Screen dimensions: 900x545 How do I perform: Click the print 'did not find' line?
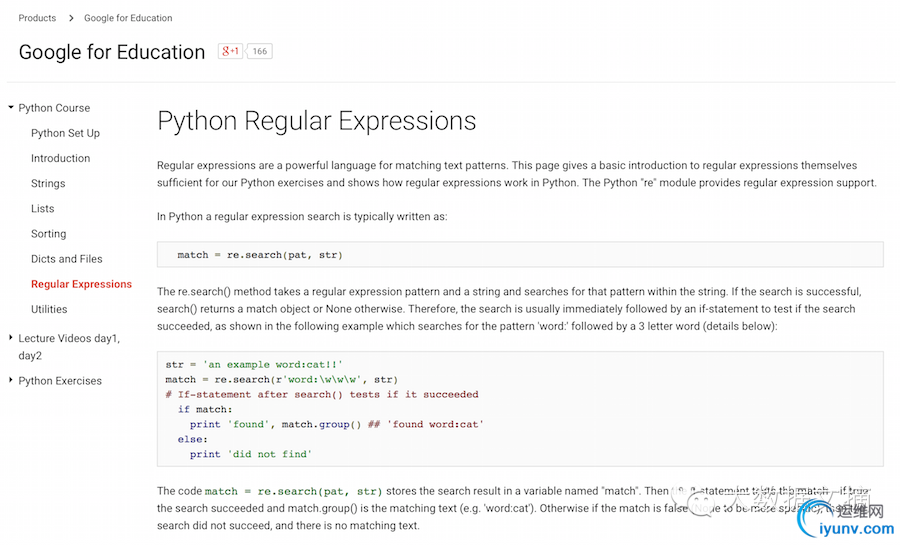pos(251,454)
